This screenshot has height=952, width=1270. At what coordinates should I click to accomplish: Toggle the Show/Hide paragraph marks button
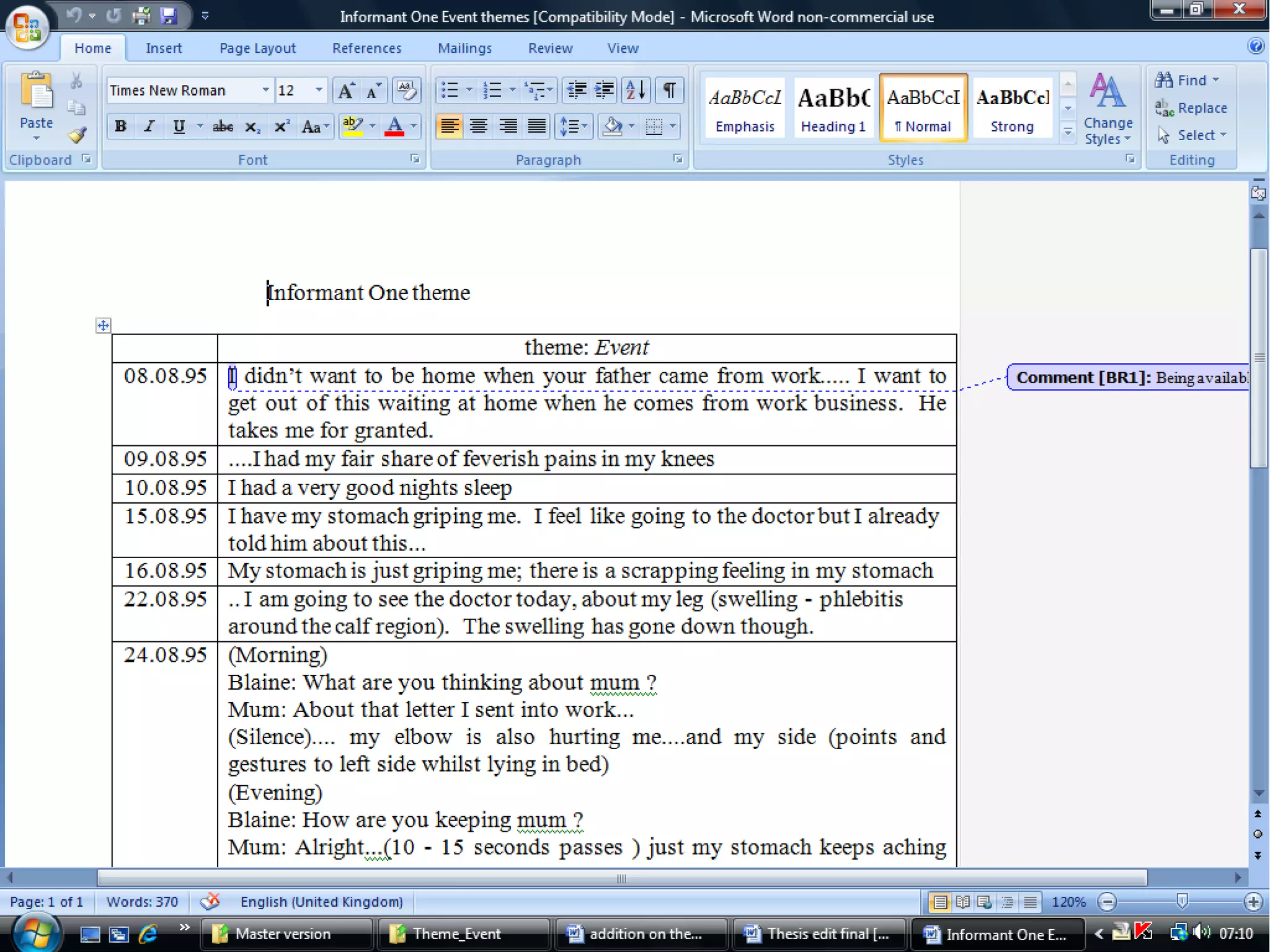(669, 91)
